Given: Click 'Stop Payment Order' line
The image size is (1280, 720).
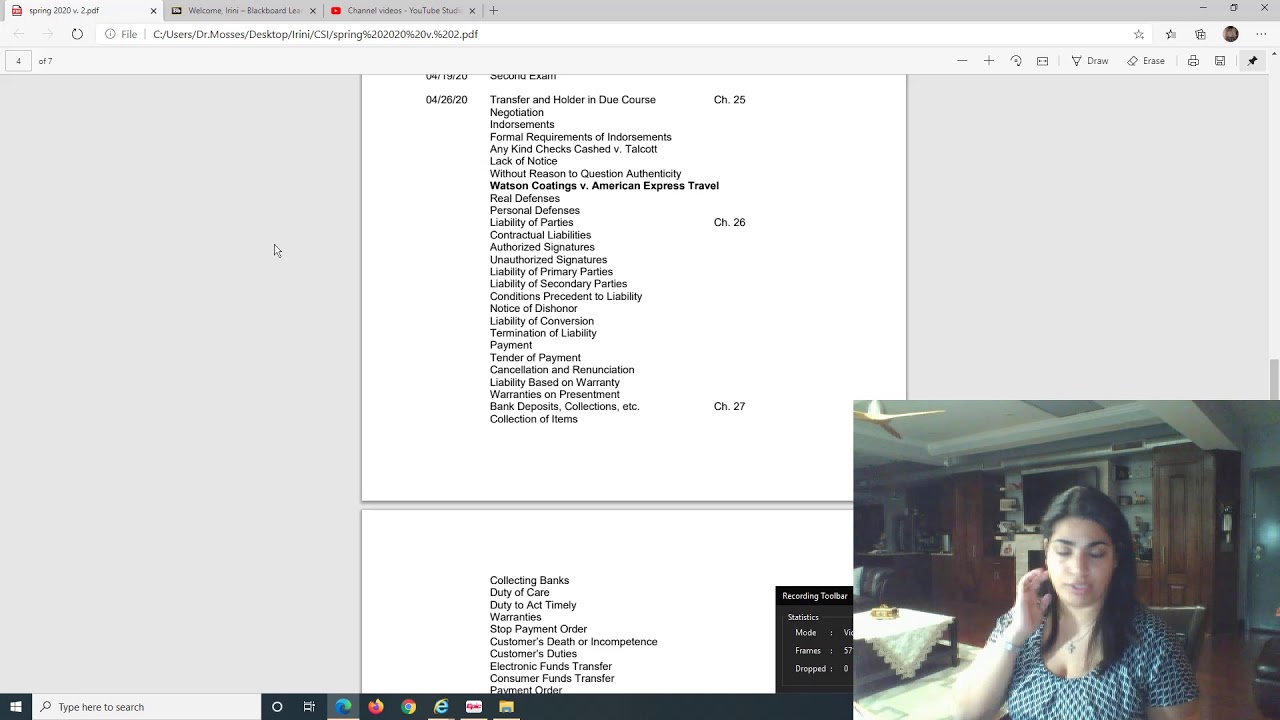Looking at the screenshot, I should click(538, 630).
